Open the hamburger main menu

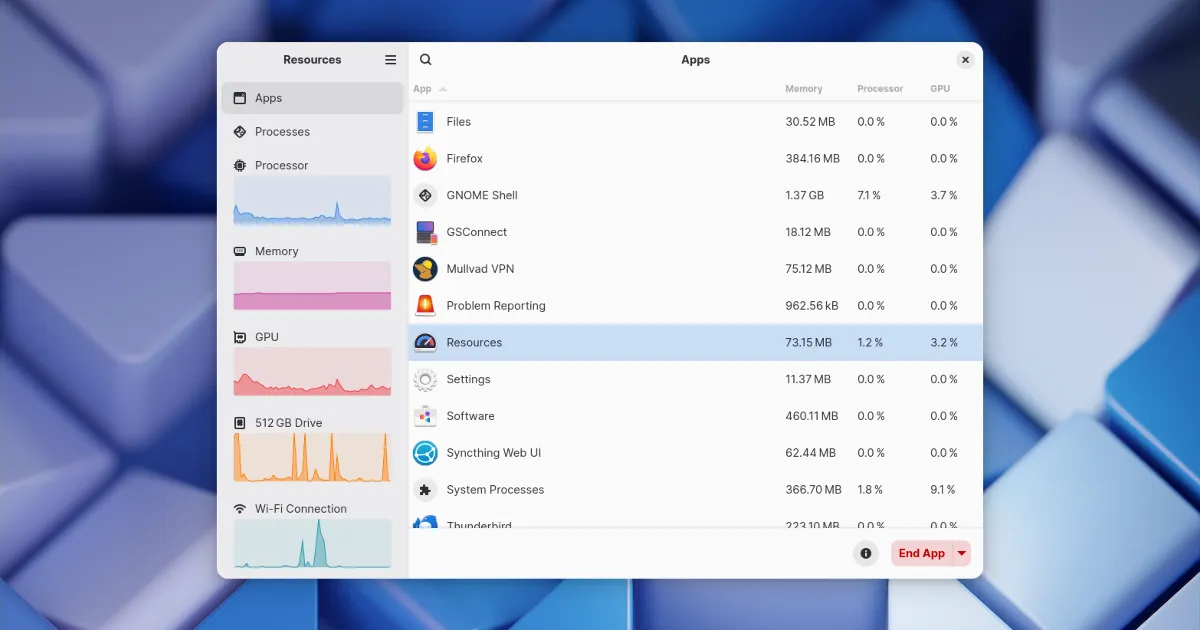[x=391, y=60]
